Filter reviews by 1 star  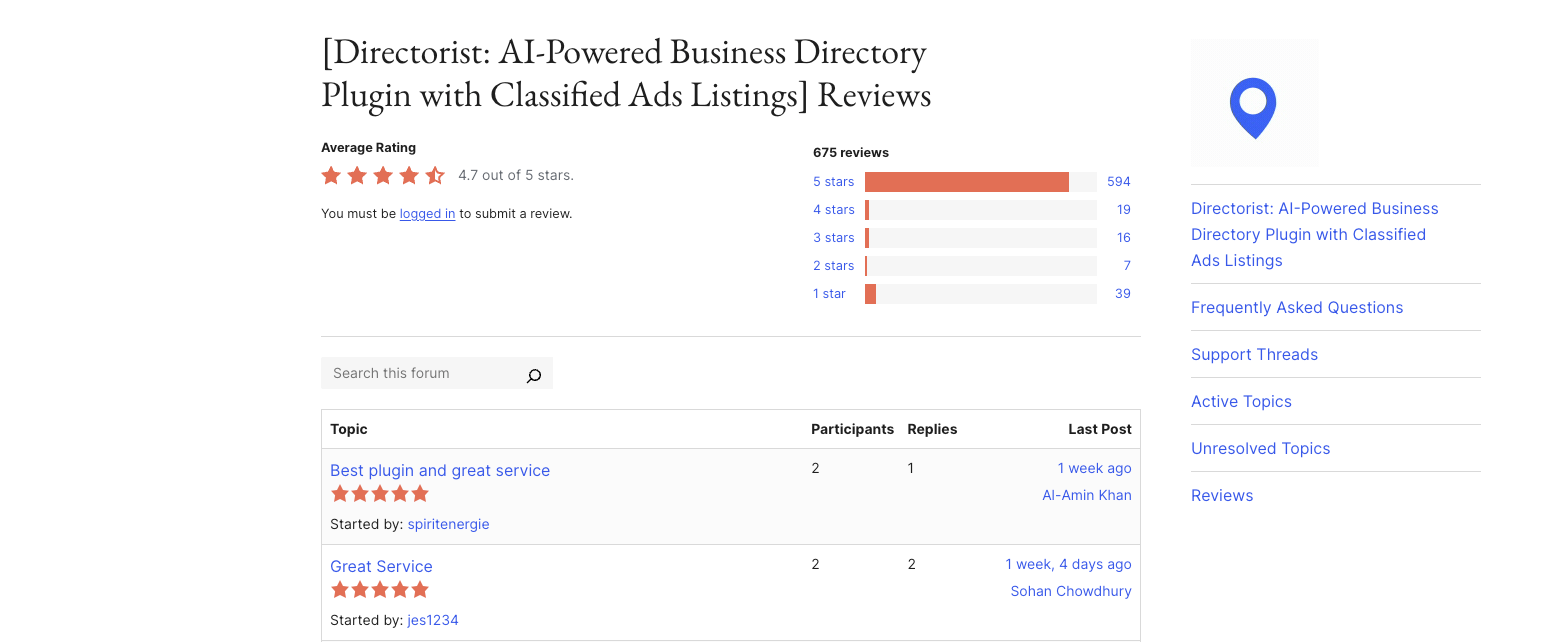(x=829, y=294)
